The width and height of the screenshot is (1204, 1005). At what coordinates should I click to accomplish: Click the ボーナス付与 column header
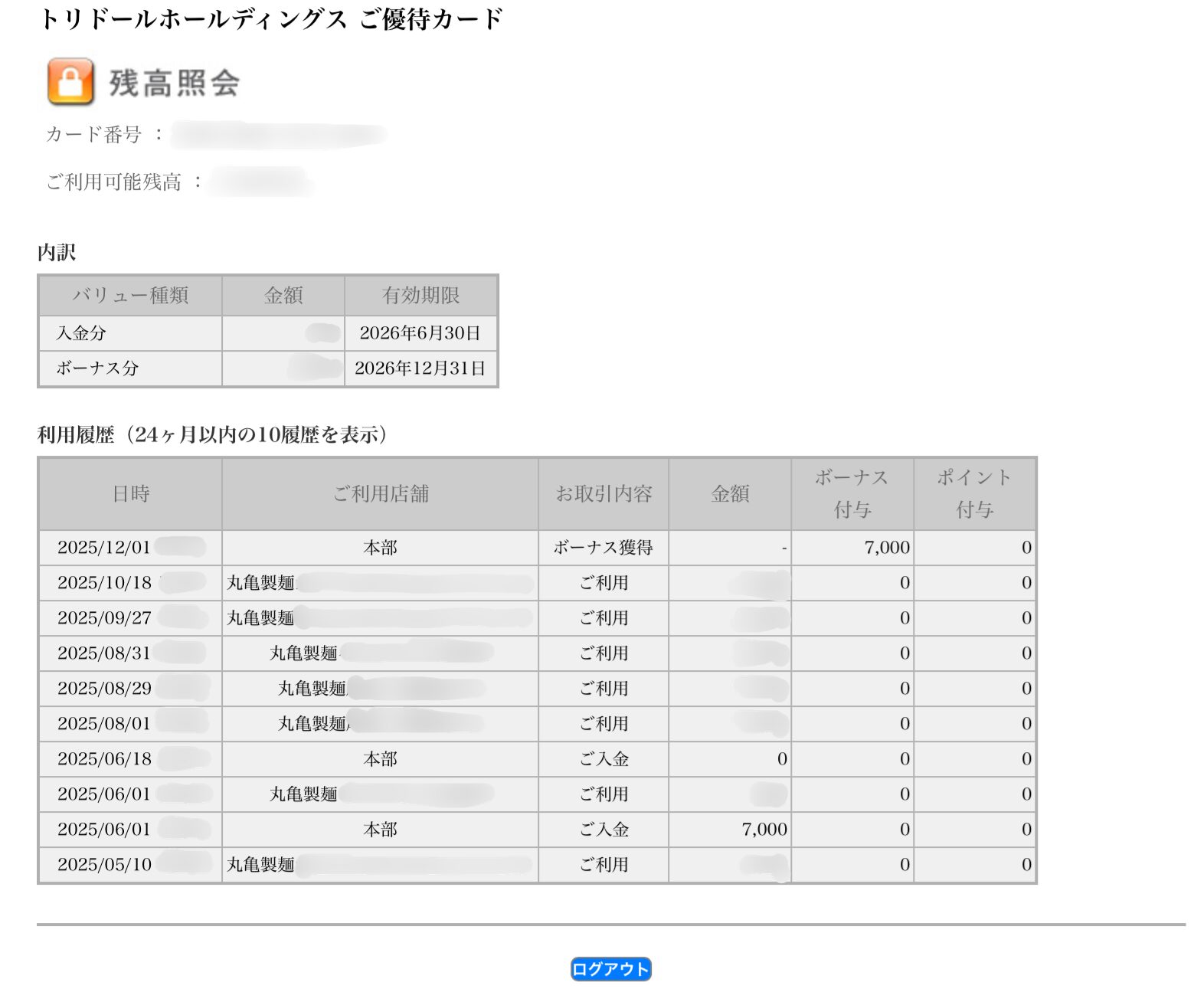(x=852, y=494)
